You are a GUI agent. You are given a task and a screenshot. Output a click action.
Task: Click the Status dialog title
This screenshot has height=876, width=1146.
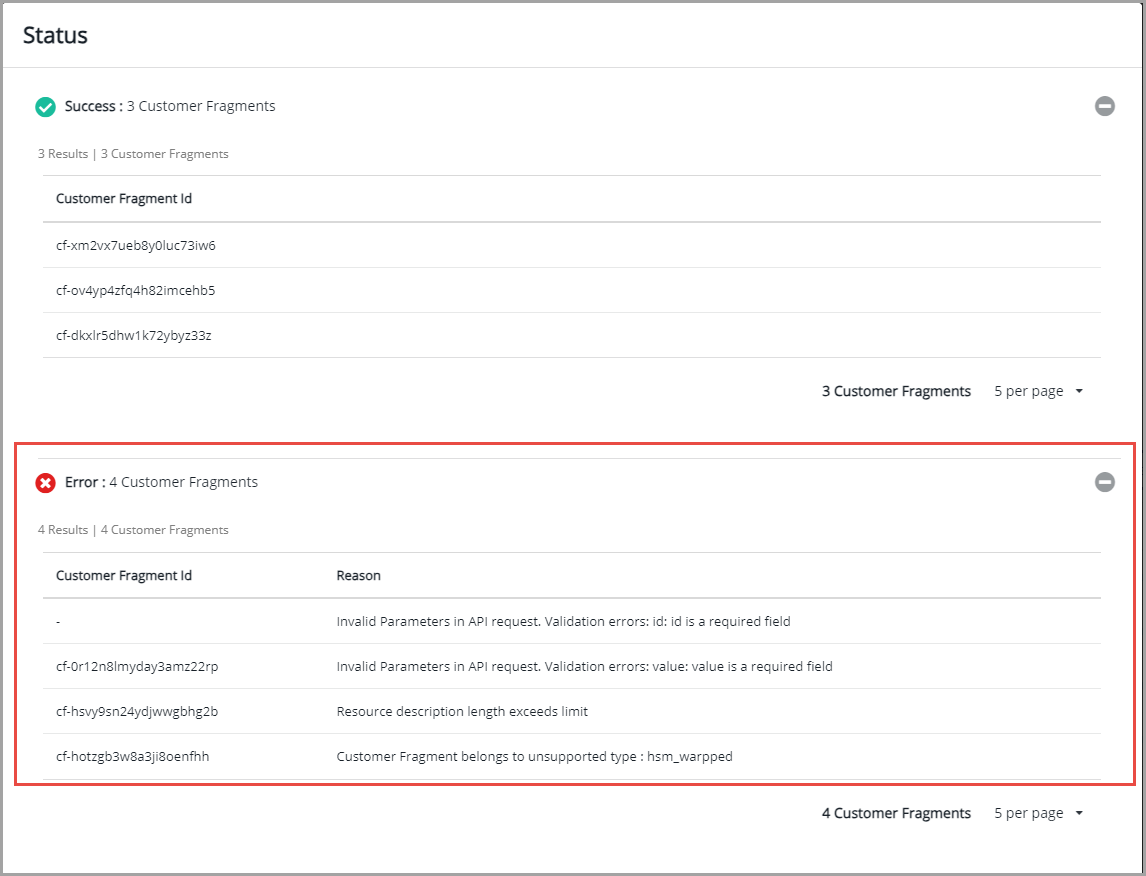56,35
